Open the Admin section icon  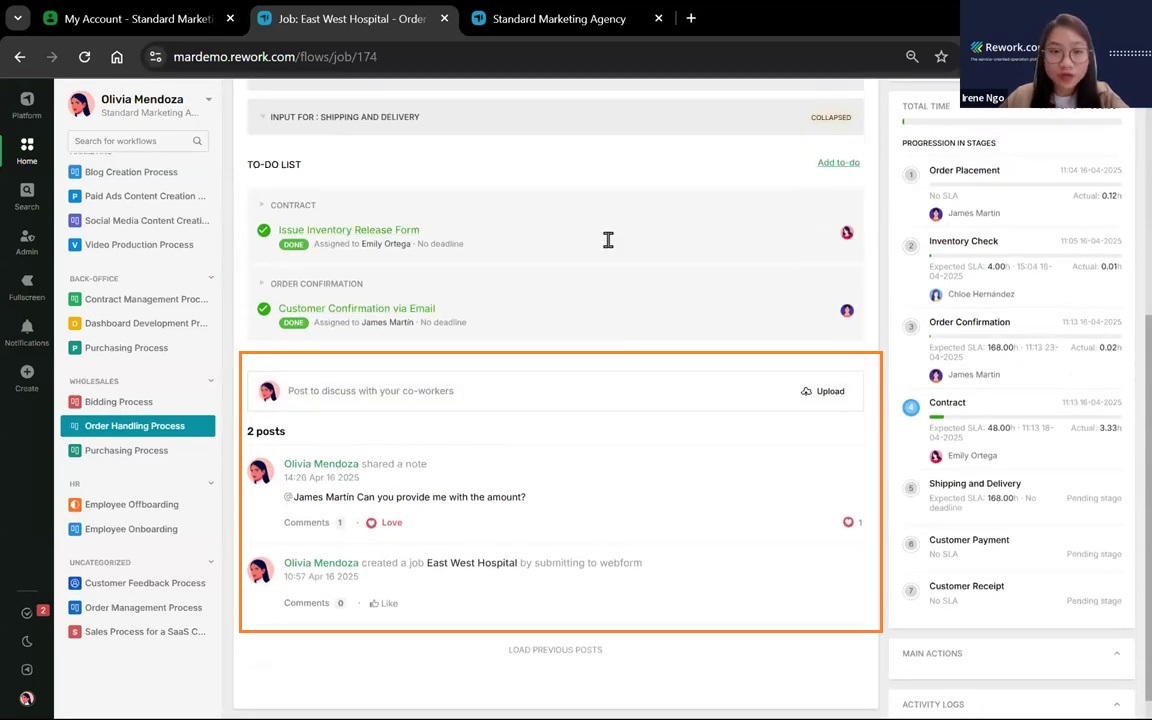point(26,242)
